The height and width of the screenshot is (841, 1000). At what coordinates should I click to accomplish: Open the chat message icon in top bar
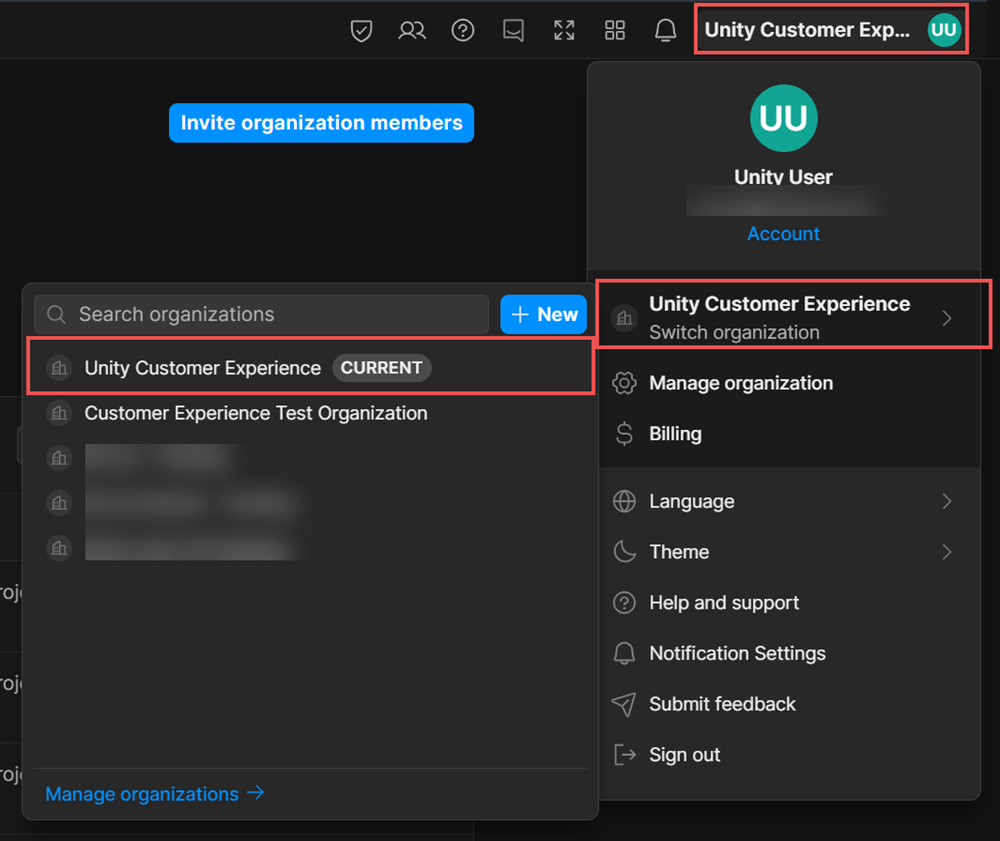click(513, 30)
